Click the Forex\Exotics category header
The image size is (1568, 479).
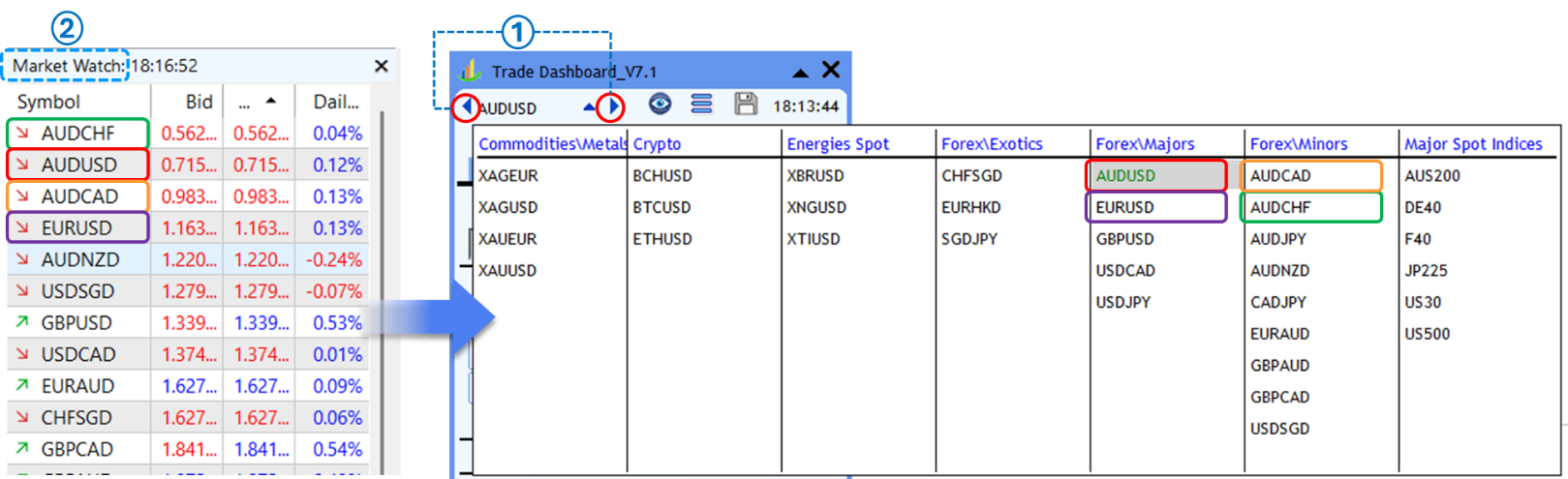pos(992,144)
